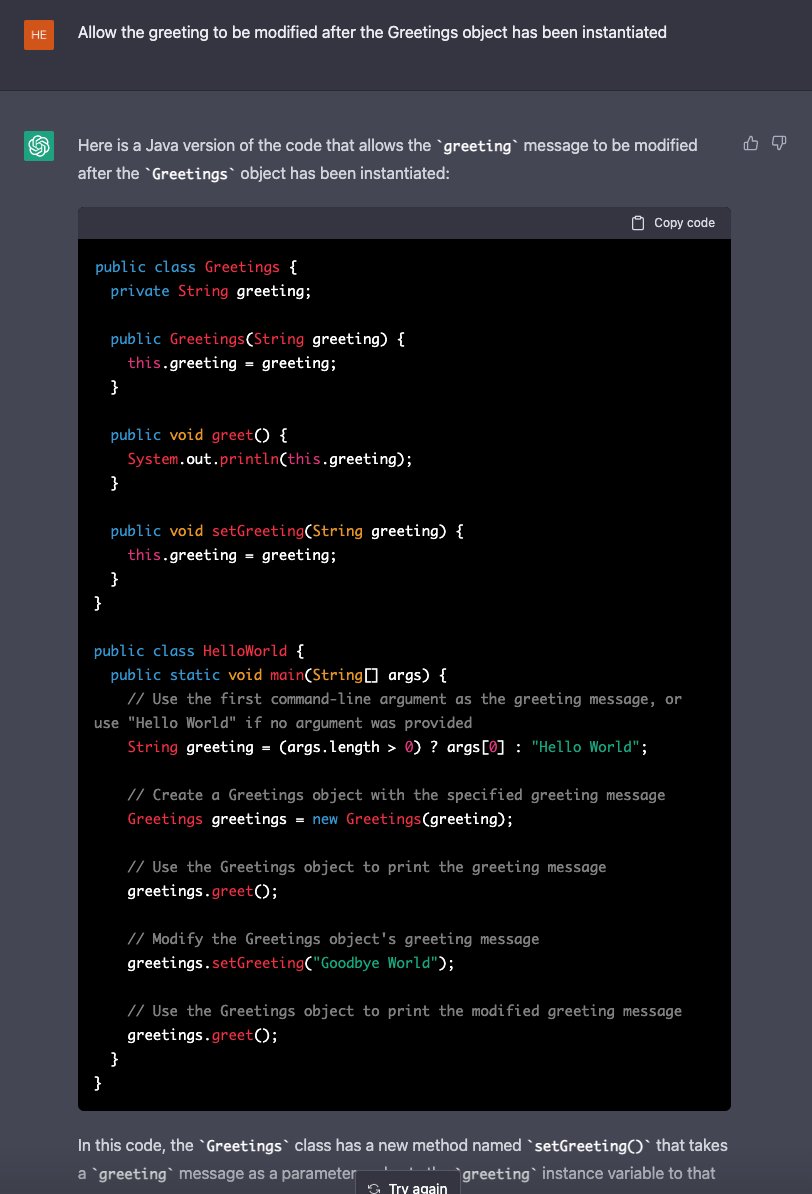Click the ChatGPT logo avatar

click(39, 145)
